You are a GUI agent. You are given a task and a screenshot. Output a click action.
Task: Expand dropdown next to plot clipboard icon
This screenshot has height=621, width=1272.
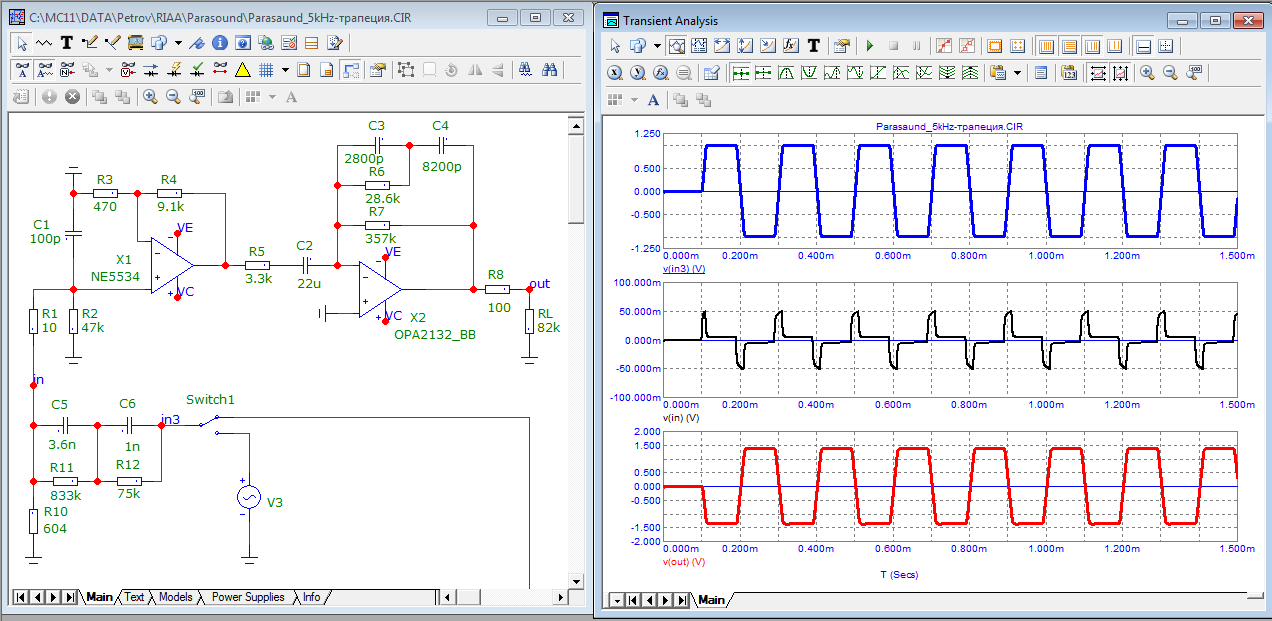pyautogui.click(x=1018, y=73)
